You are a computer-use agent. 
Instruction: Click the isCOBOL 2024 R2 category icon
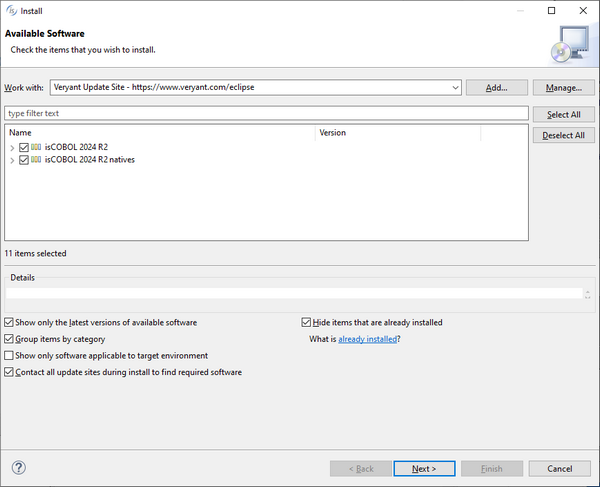(x=36, y=147)
